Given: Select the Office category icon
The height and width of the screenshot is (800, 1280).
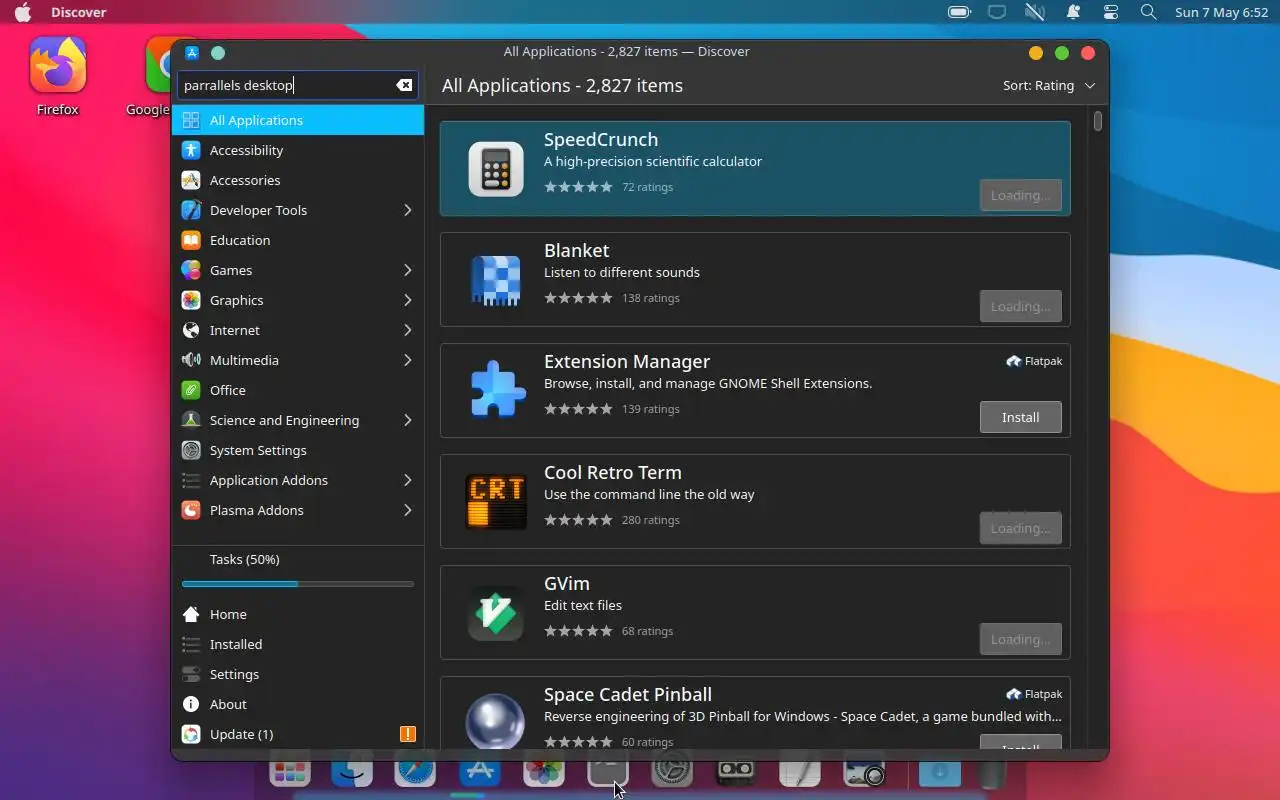Looking at the screenshot, I should click(191, 390).
